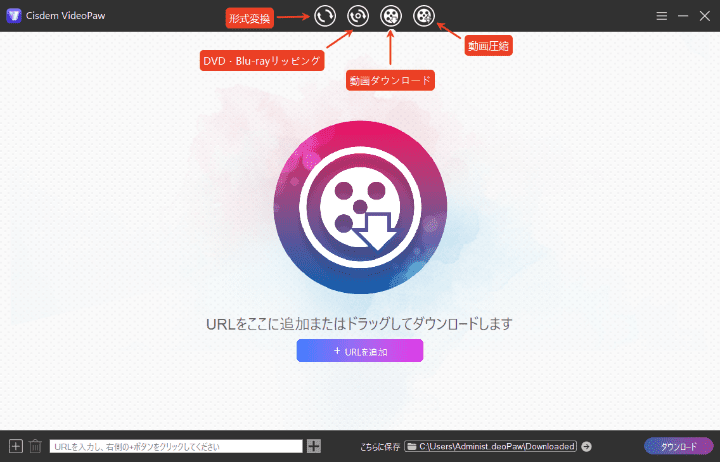The height and width of the screenshot is (462, 720).
Task: Open the format conversion tab icon
Action: [x=325, y=16]
